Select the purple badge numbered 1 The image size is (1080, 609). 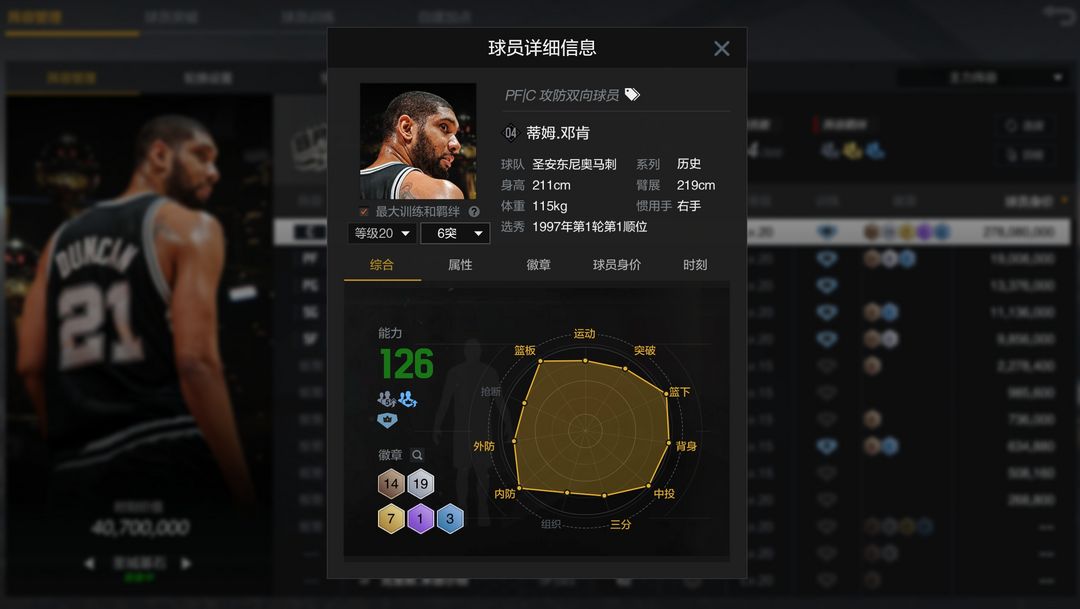(420, 519)
